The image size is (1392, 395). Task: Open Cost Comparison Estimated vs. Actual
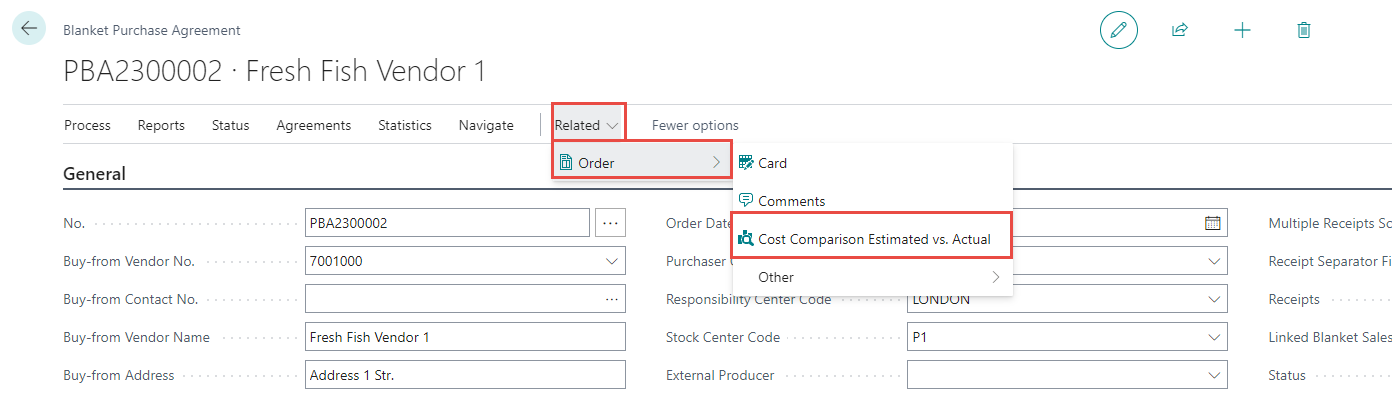pyautogui.click(x=873, y=239)
